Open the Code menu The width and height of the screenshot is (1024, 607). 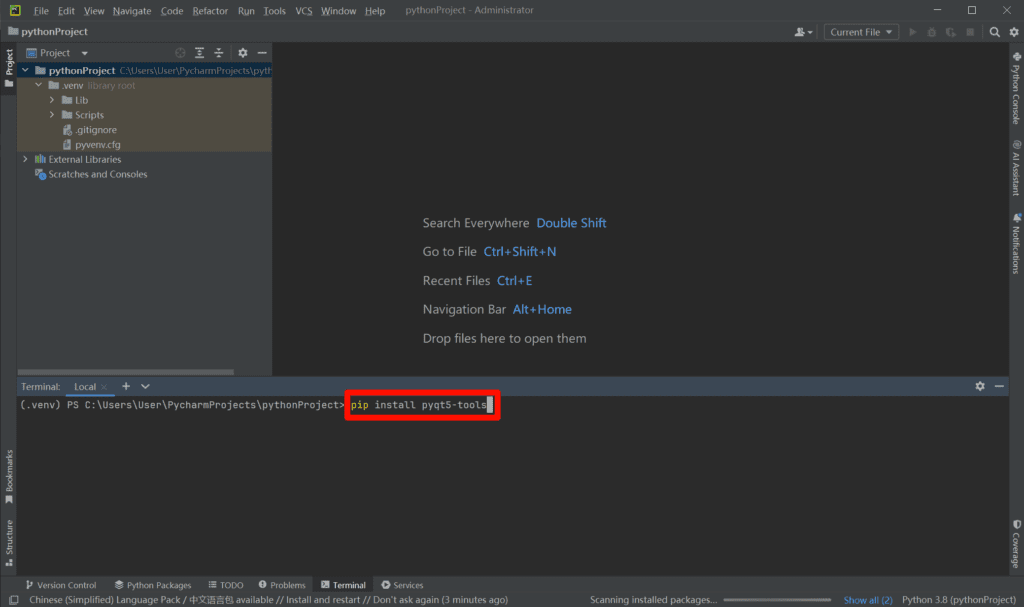coord(172,10)
